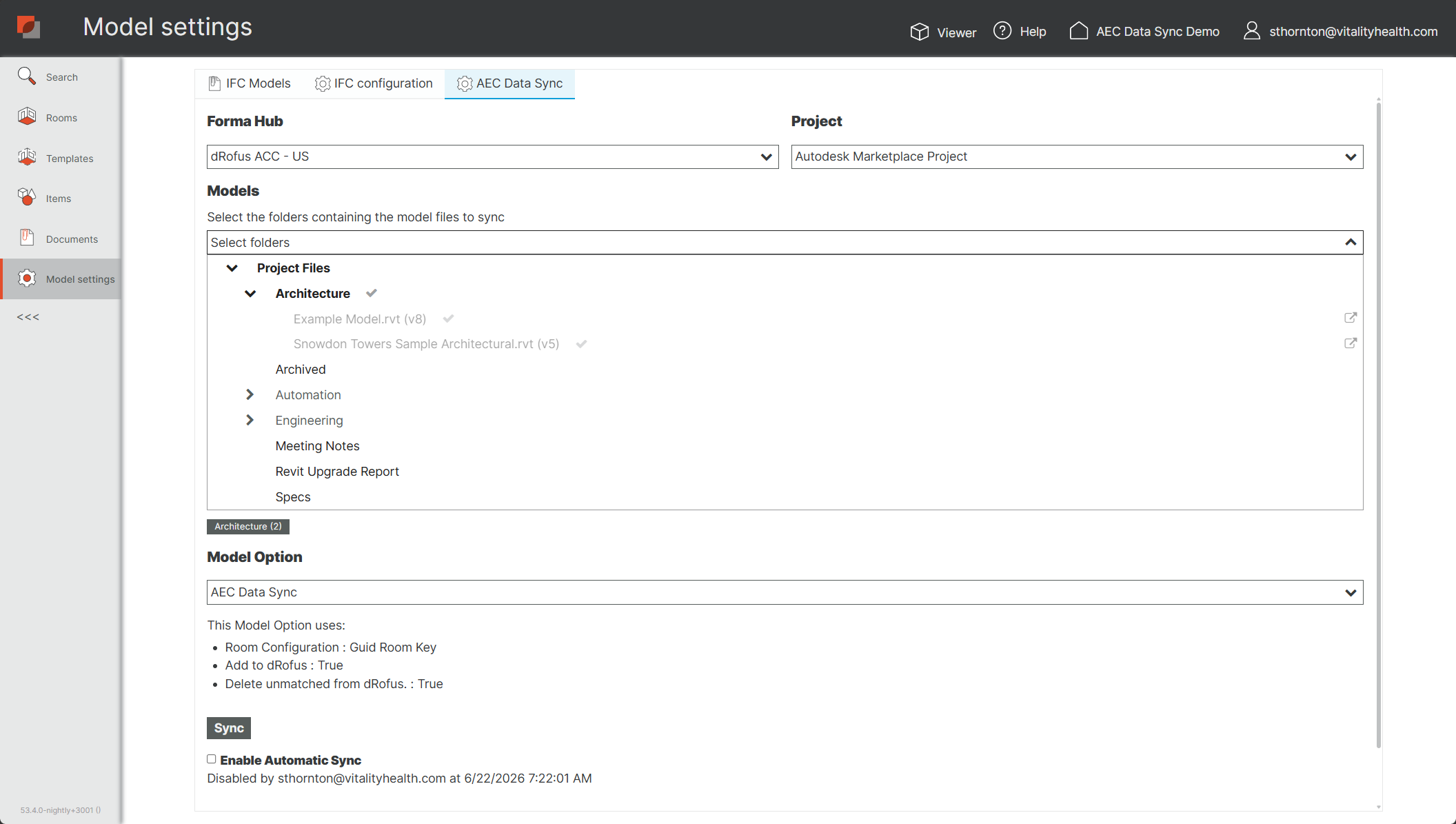
Task: Click the Project Files label
Action: pyautogui.click(x=294, y=268)
